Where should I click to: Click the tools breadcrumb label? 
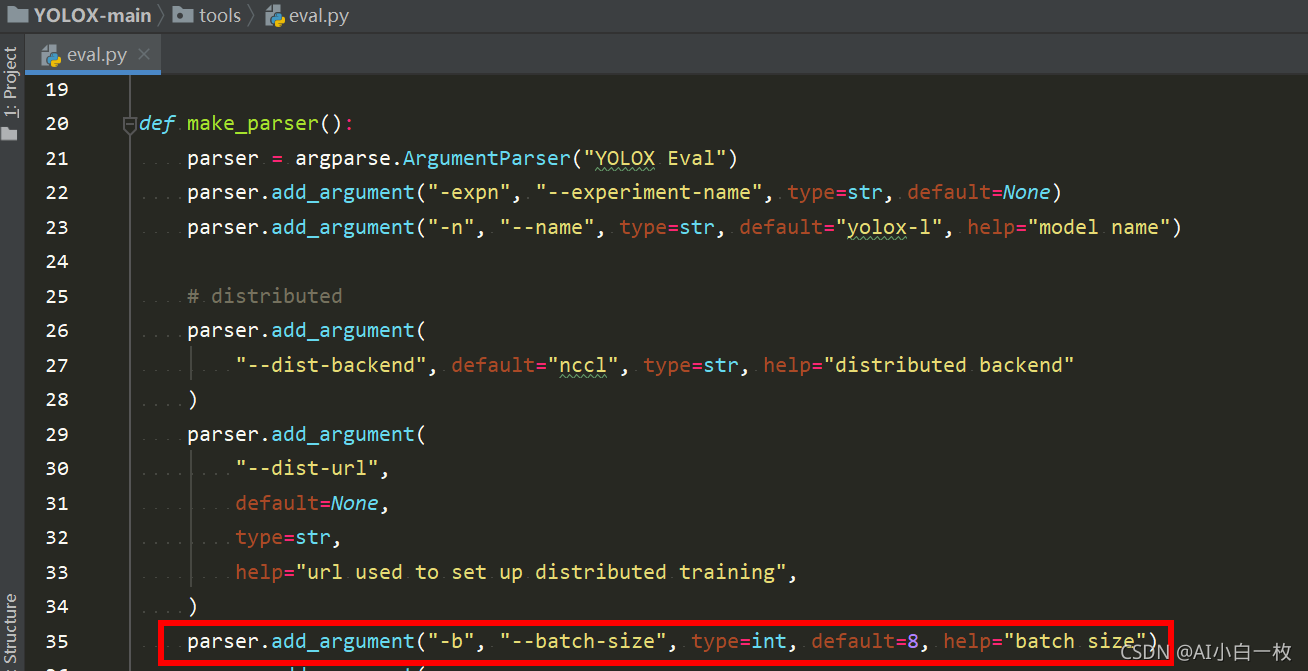point(220,15)
